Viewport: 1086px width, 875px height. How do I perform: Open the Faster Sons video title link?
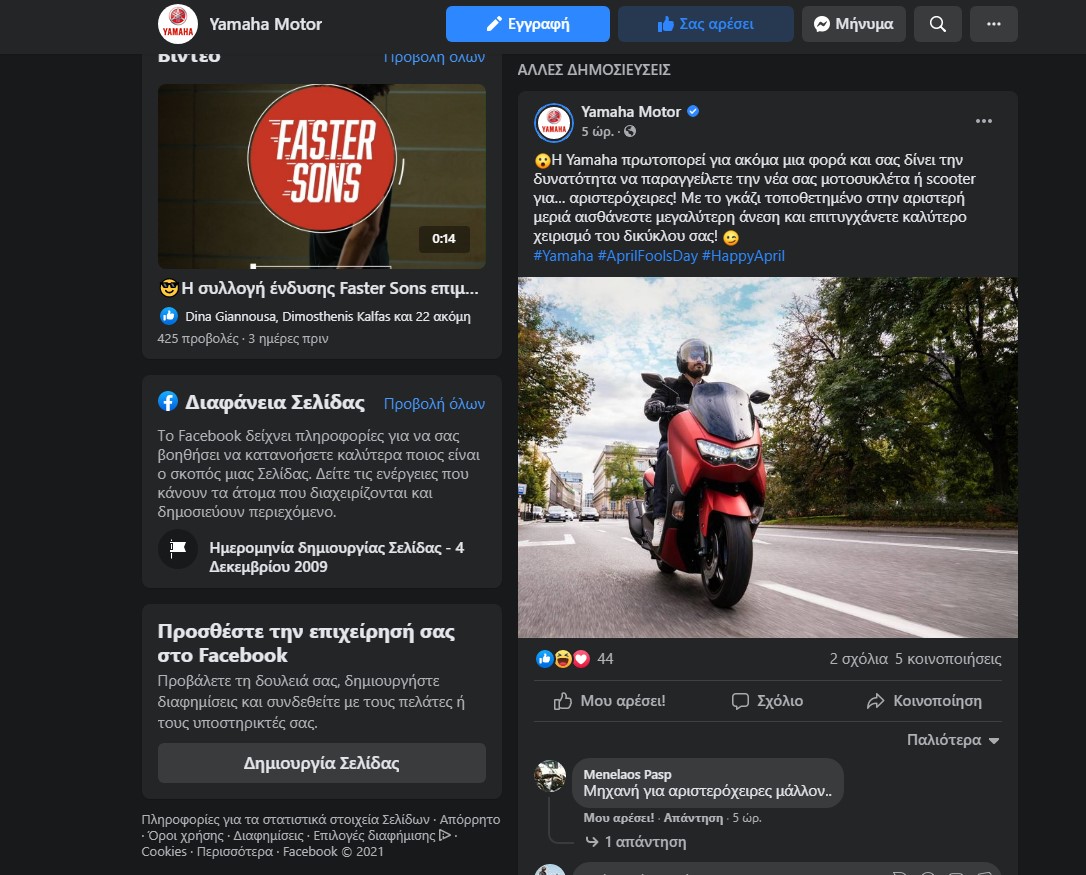(x=319, y=288)
